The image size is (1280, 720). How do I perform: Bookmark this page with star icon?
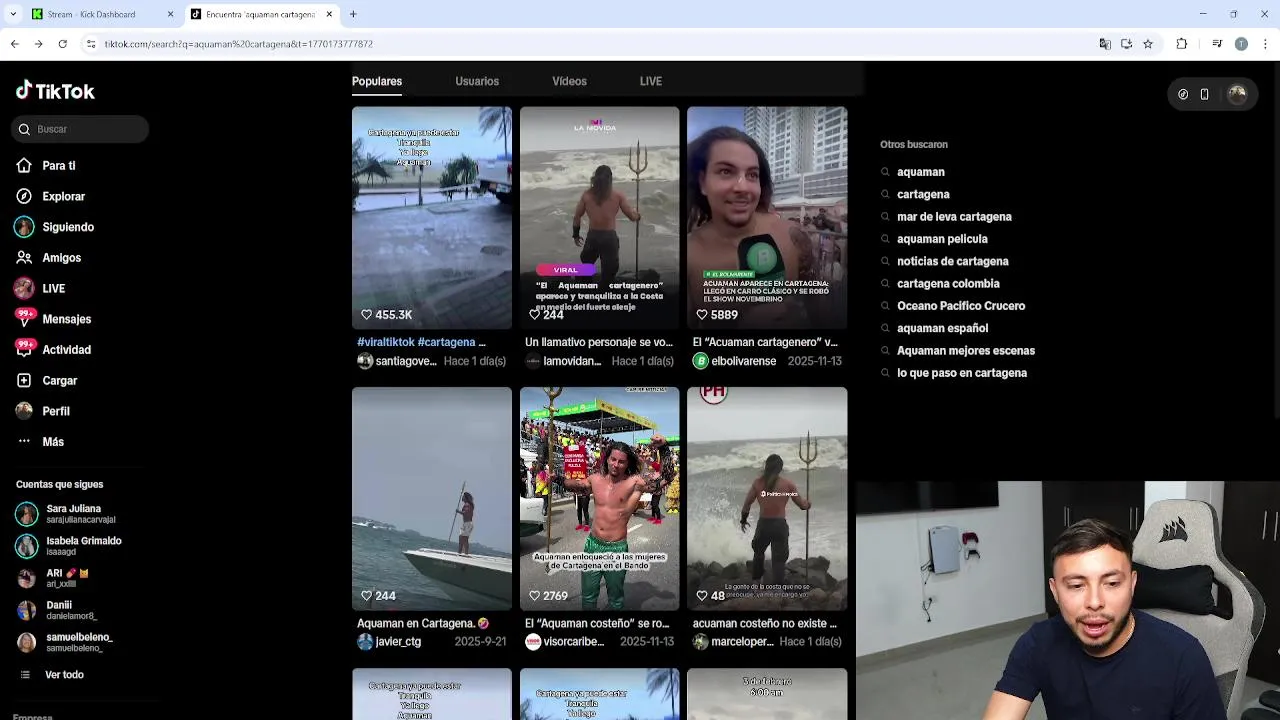(1148, 44)
